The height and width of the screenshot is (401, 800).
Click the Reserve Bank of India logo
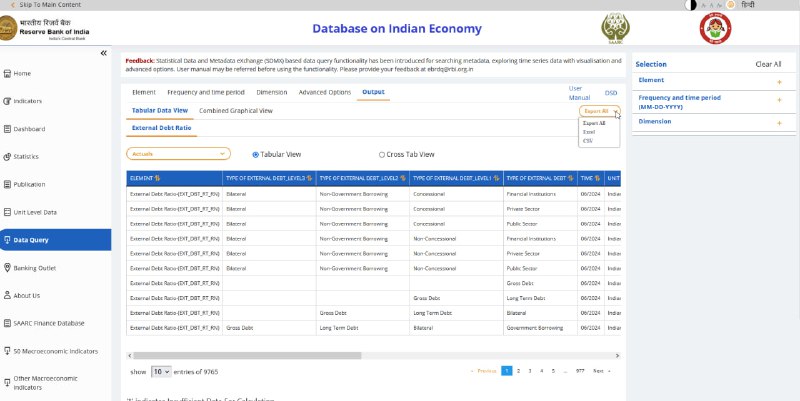45,29
